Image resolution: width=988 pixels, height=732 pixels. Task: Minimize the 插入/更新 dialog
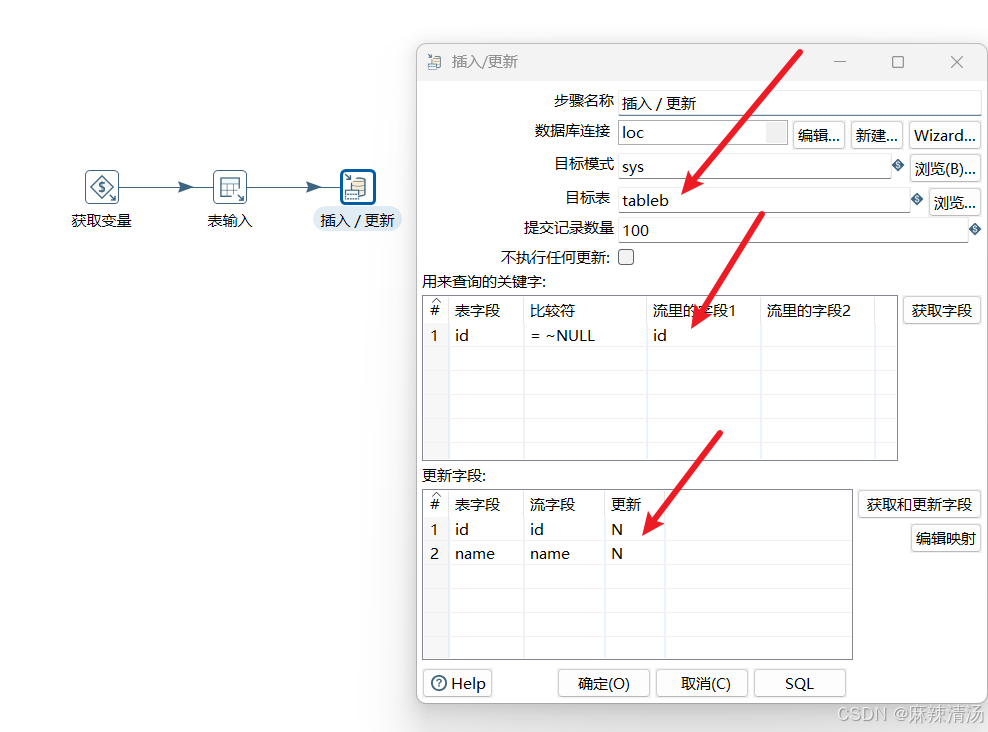click(x=839, y=62)
